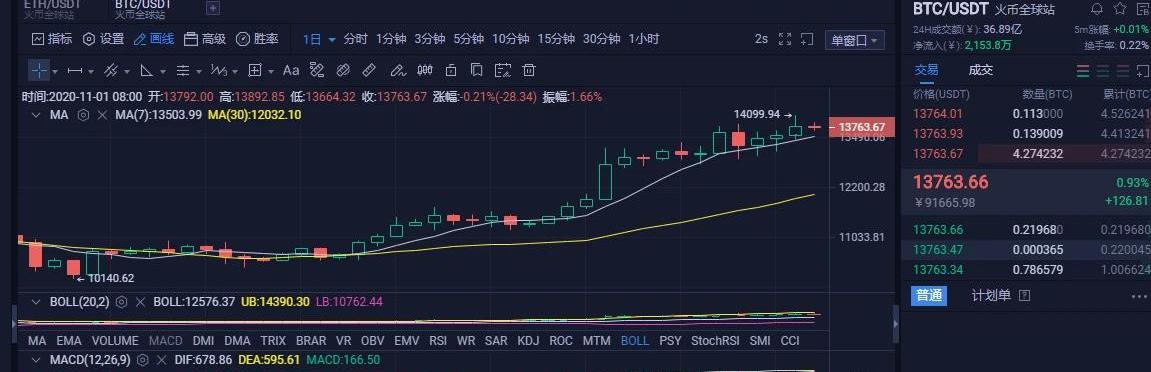
Task: Show only sell orders in order book
Action: coord(1124,71)
